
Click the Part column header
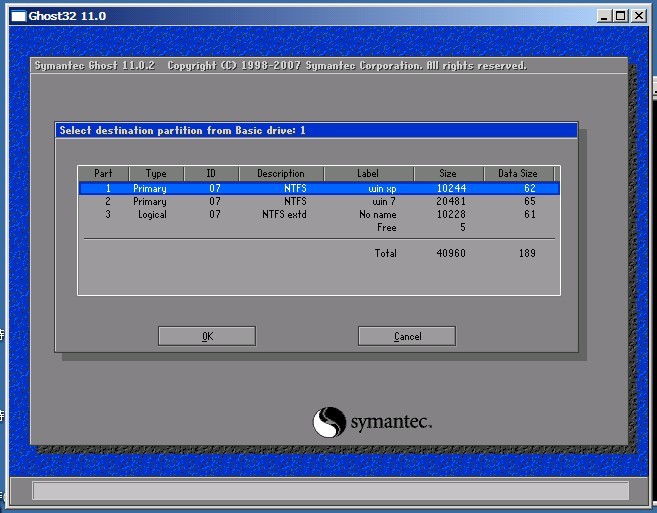click(x=103, y=174)
